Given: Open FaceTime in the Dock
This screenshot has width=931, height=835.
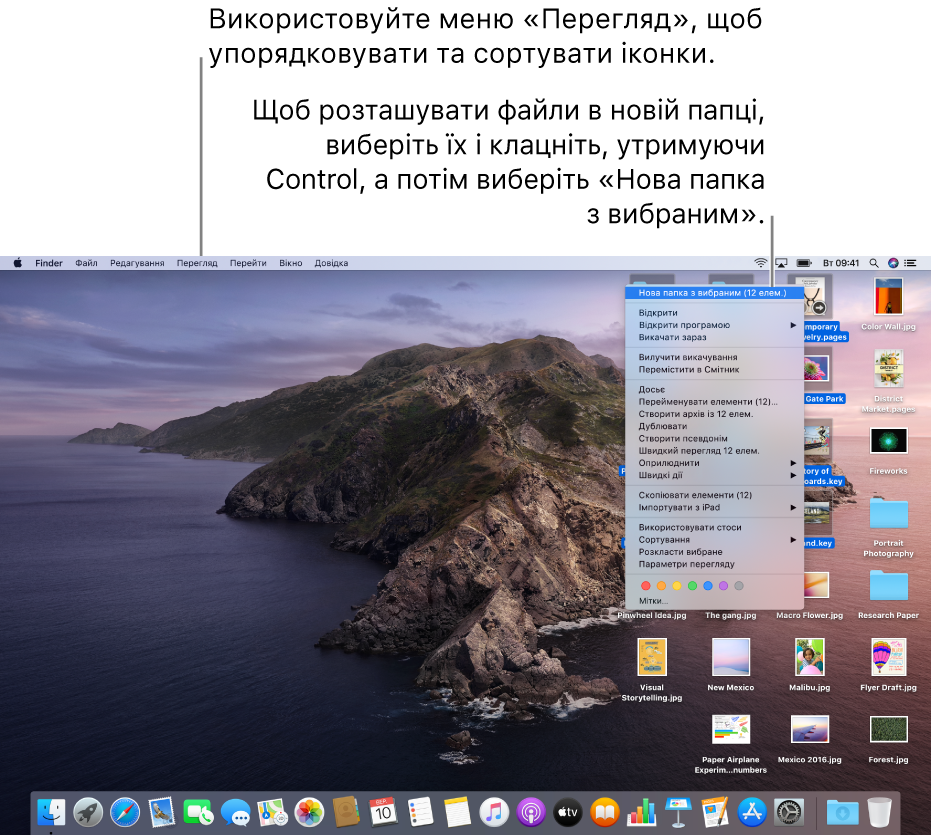Looking at the screenshot, I should point(198,812).
